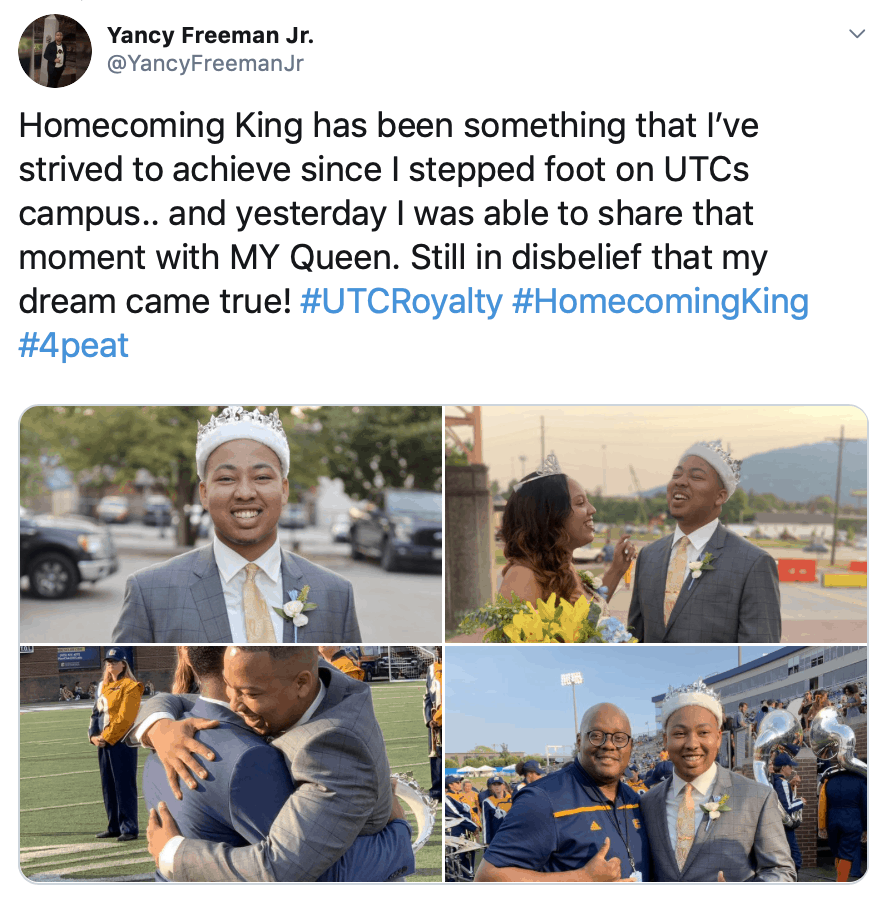View the photo of two men hugging on field
The height and width of the screenshot is (902, 888).
(x=231, y=763)
